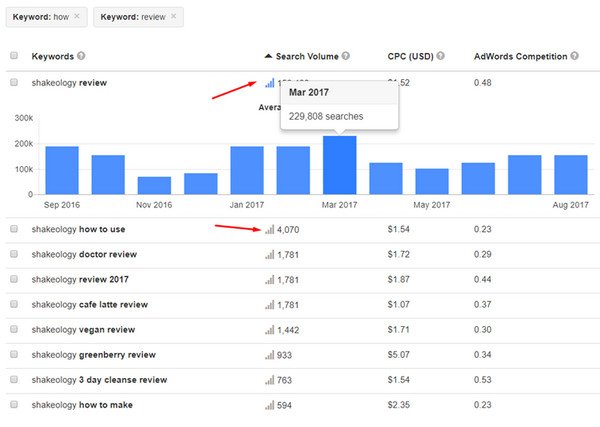The height and width of the screenshot is (427, 600).
Task: Show trend chart for shakeology cafe latte review
Action: pyautogui.click(x=270, y=305)
